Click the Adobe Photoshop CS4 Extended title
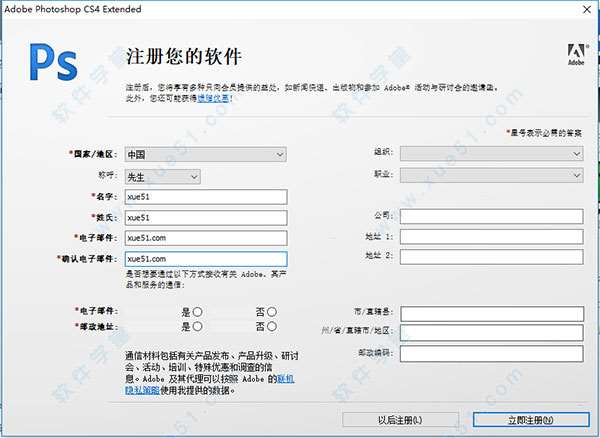 [x=73, y=9]
